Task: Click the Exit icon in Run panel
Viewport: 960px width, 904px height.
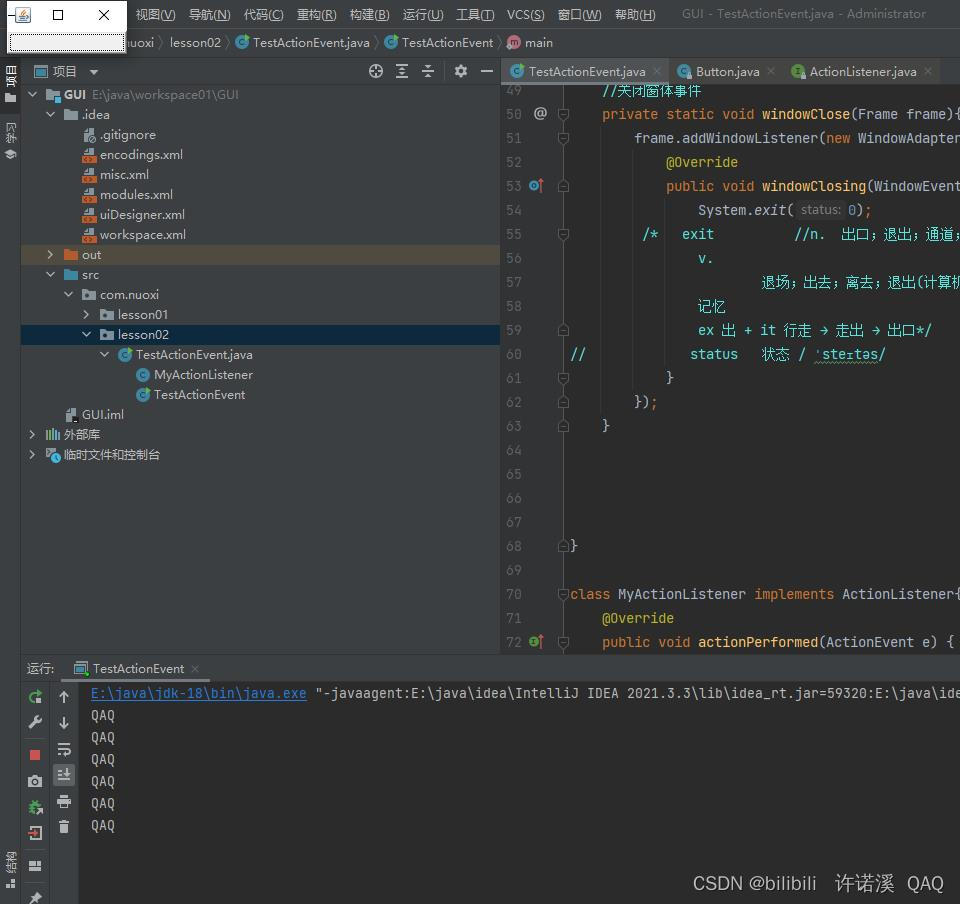Action: pos(35,833)
